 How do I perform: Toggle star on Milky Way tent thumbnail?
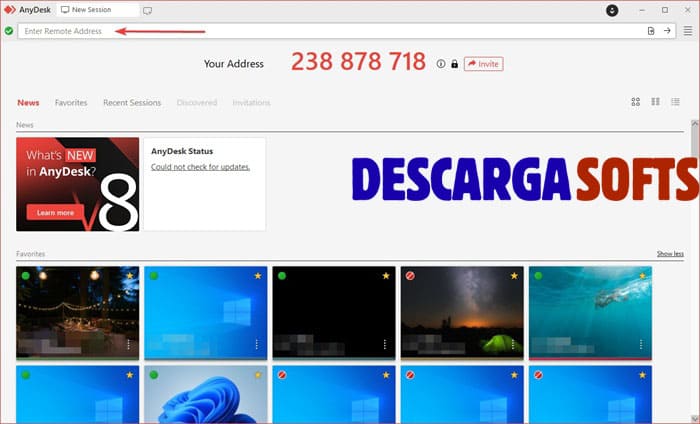click(x=514, y=276)
